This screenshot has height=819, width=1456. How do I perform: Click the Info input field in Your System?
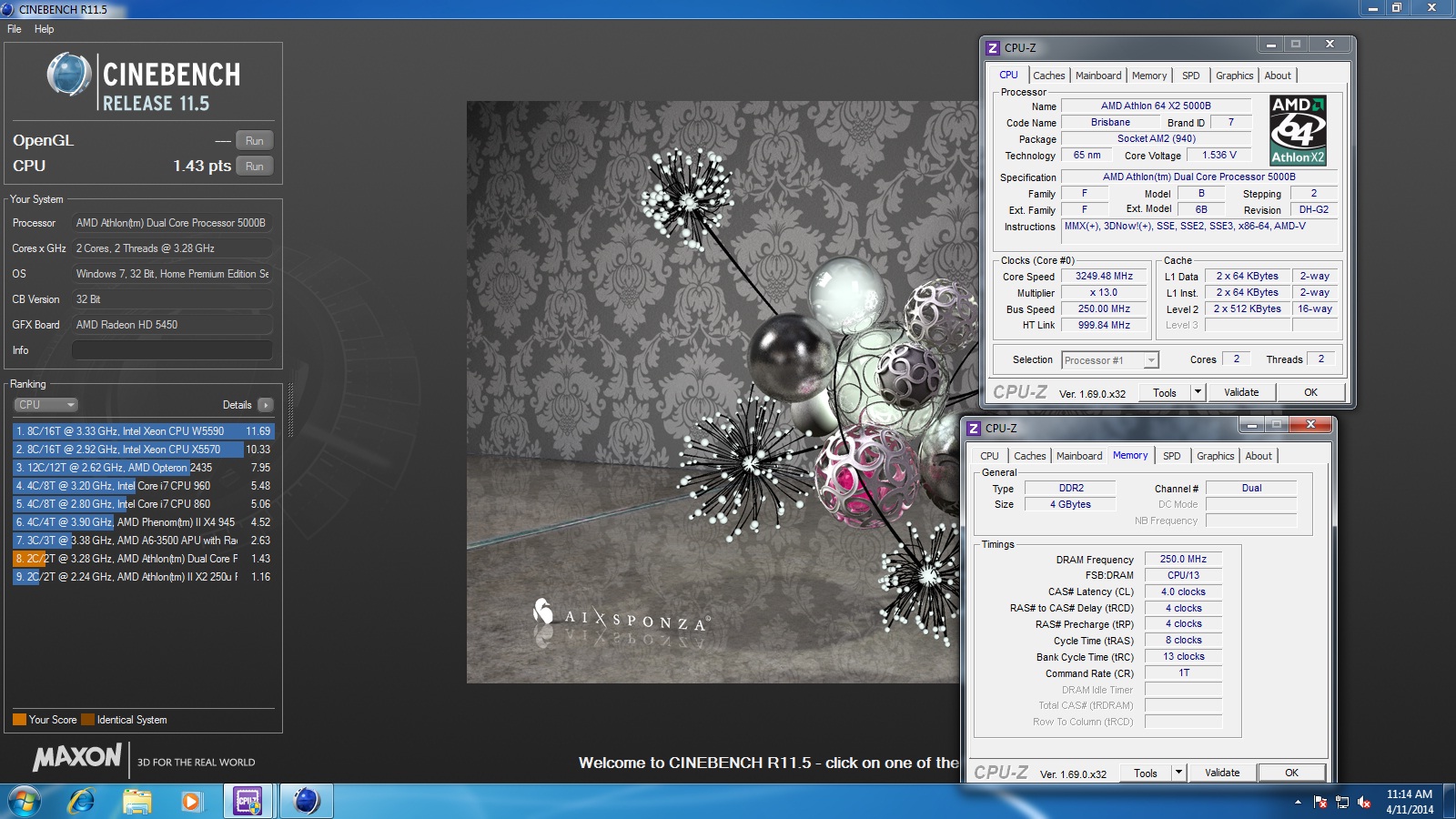tap(172, 350)
